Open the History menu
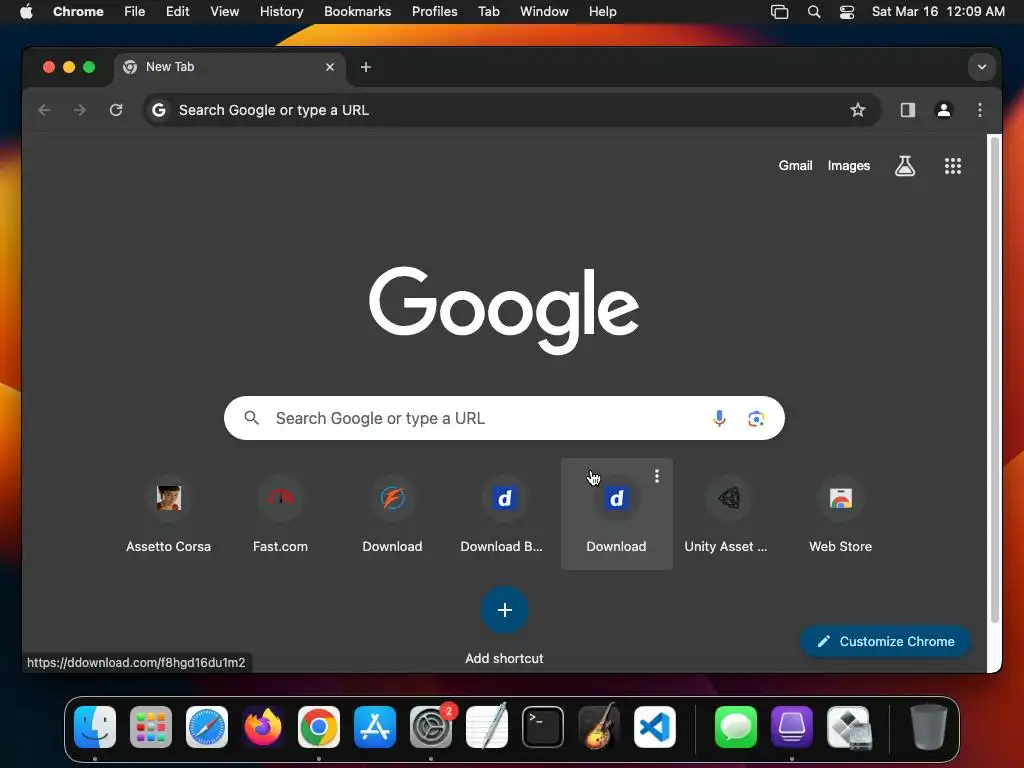The image size is (1024, 768). [x=281, y=12]
